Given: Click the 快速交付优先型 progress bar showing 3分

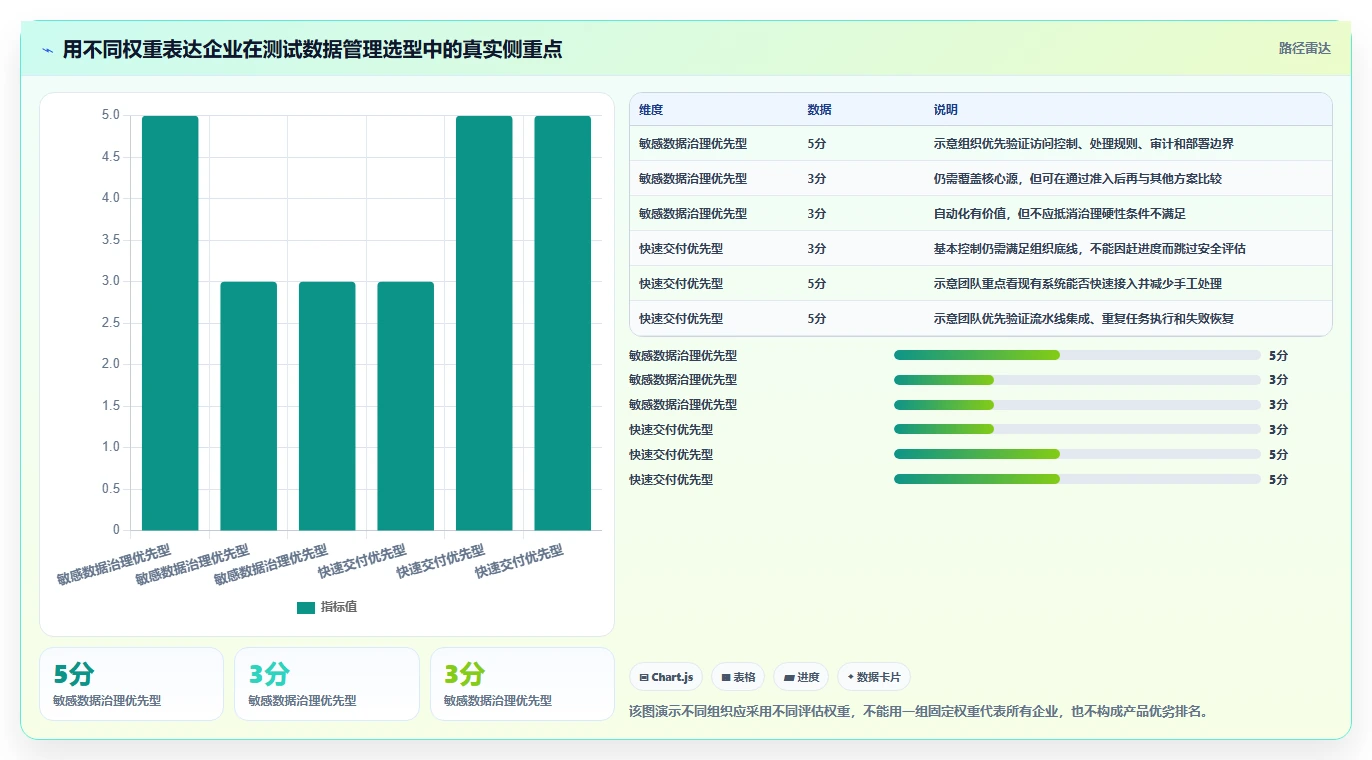Looking at the screenshot, I should click(x=1077, y=430).
